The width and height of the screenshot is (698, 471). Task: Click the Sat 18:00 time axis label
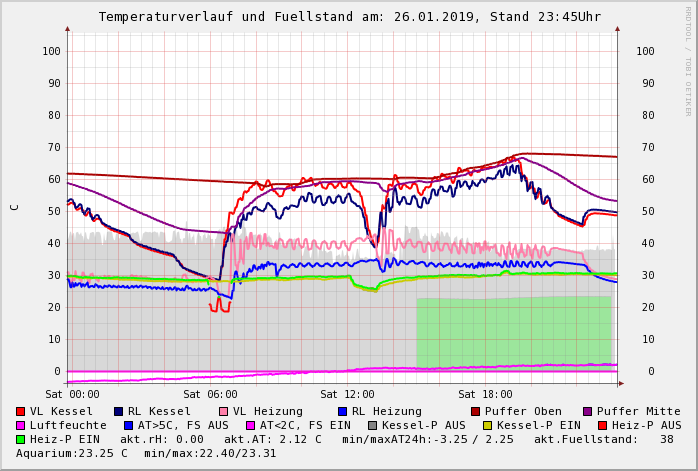[x=484, y=394]
